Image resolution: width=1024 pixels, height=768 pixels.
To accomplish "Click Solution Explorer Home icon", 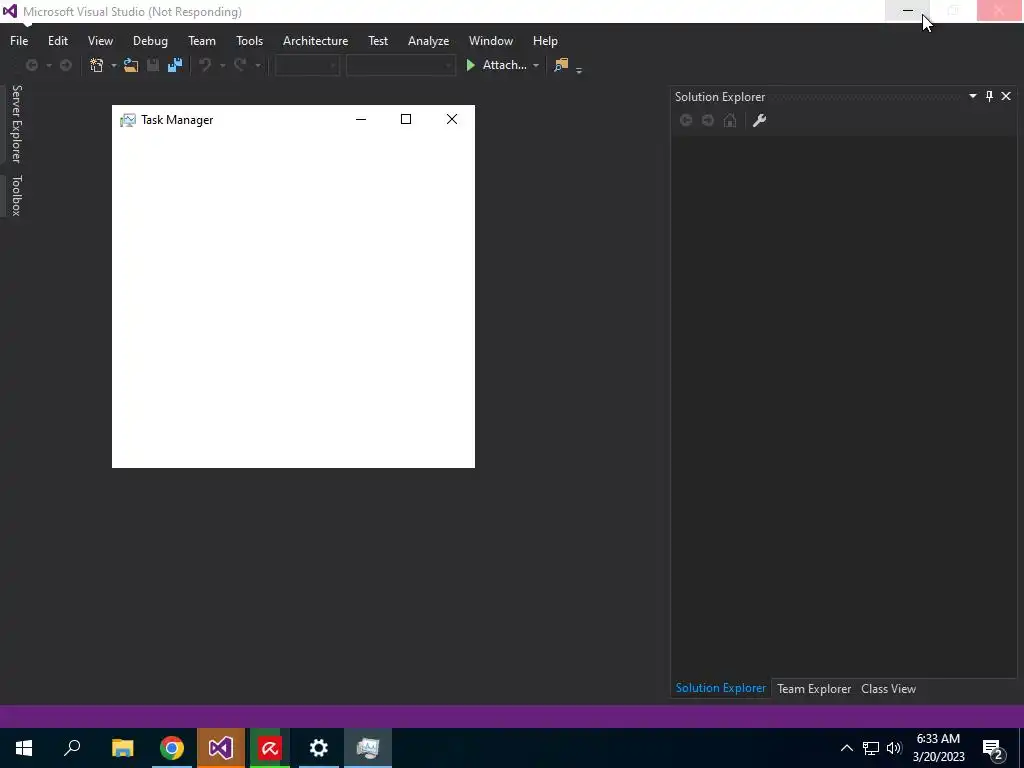I will coord(730,120).
